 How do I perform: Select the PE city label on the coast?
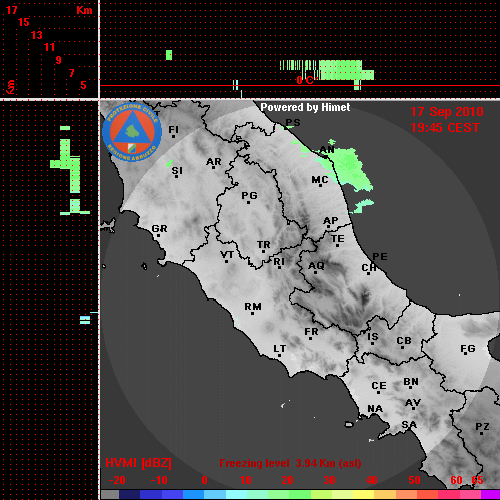point(380,257)
